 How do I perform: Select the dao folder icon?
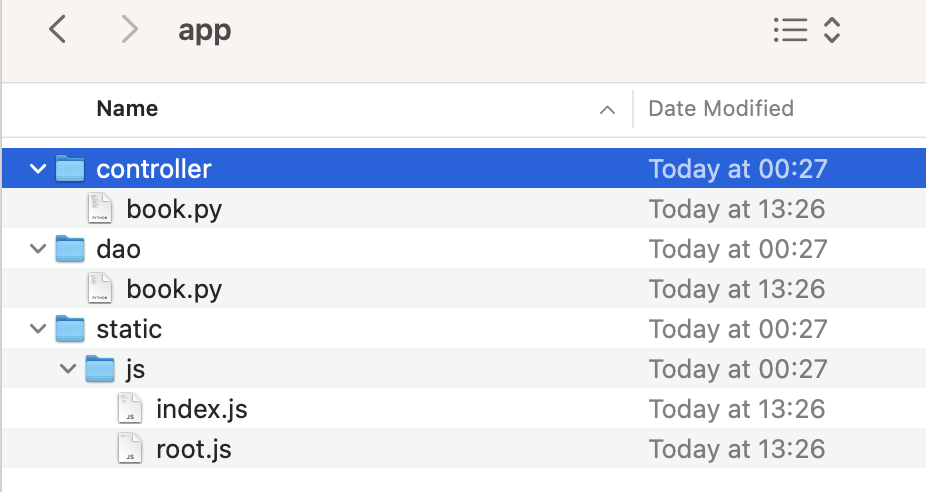(70, 249)
